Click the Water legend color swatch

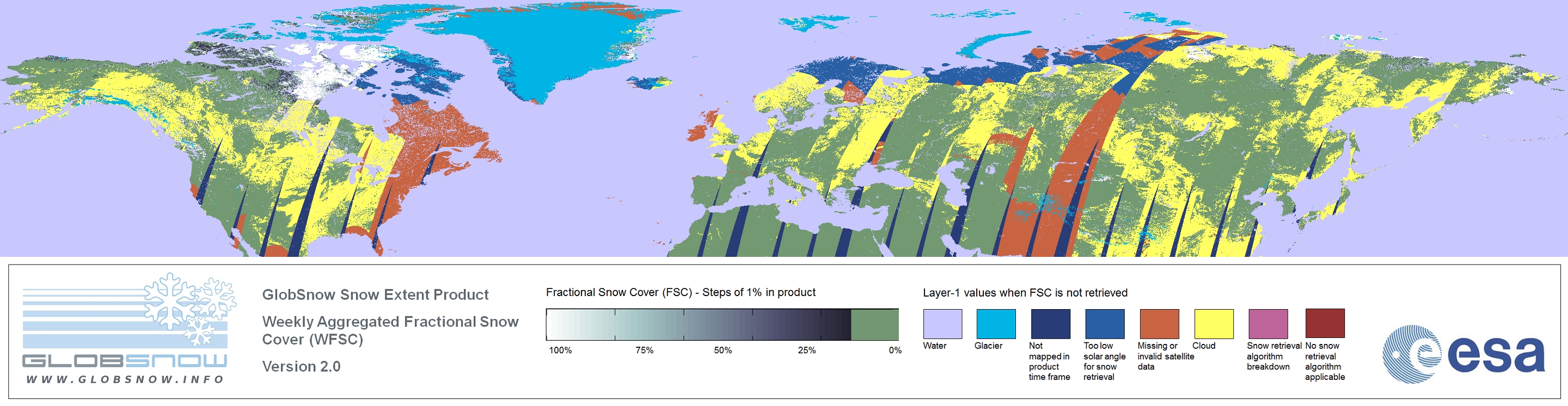[942, 324]
